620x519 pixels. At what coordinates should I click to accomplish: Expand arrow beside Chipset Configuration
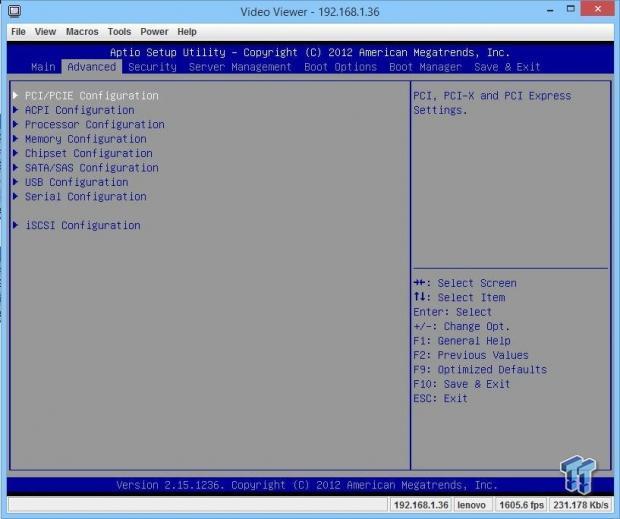(x=15, y=153)
